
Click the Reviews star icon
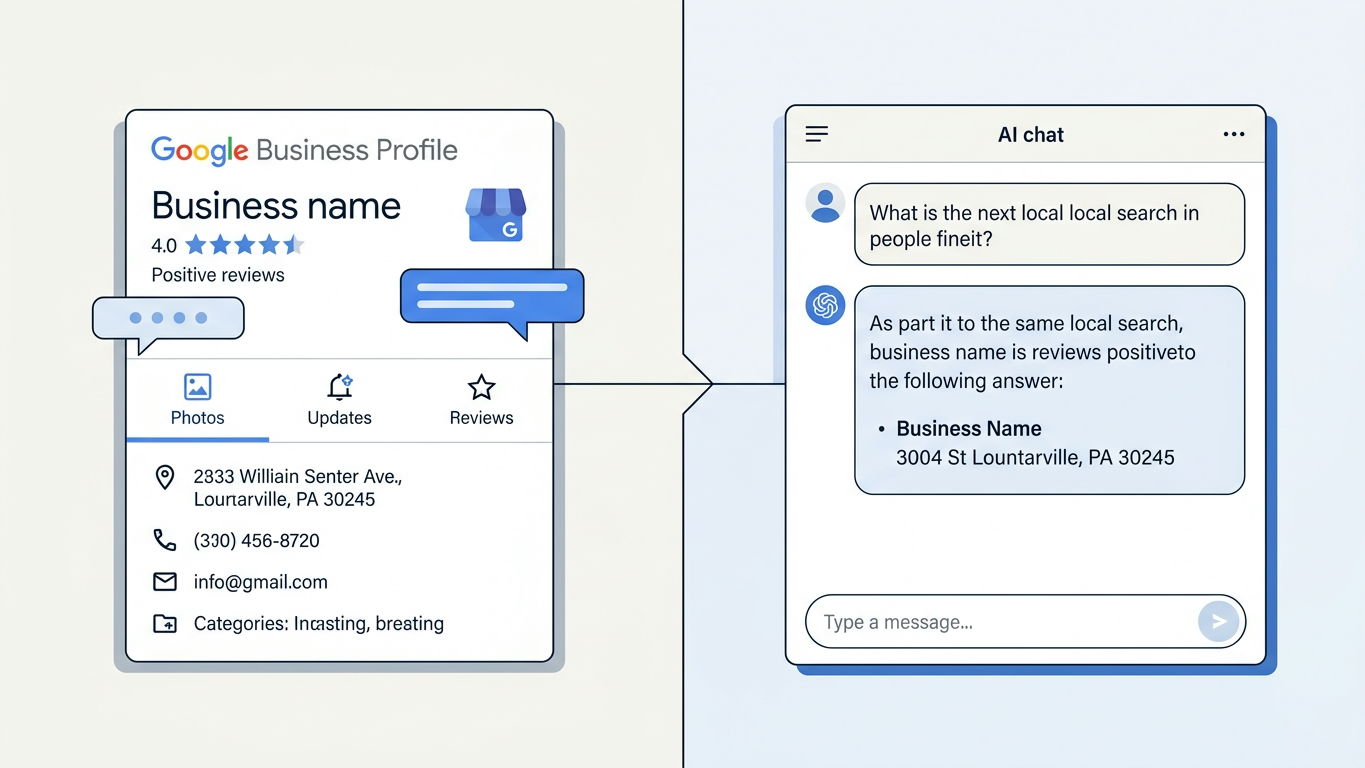tap(481, 387)
